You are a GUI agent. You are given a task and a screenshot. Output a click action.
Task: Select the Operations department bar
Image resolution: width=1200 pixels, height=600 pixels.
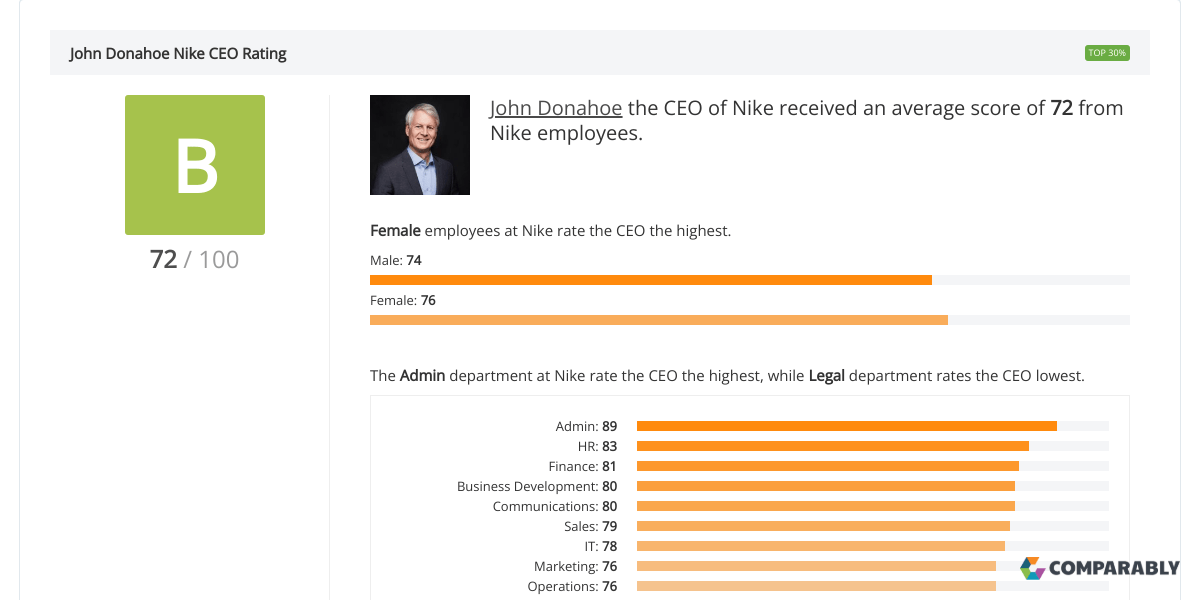810,585
